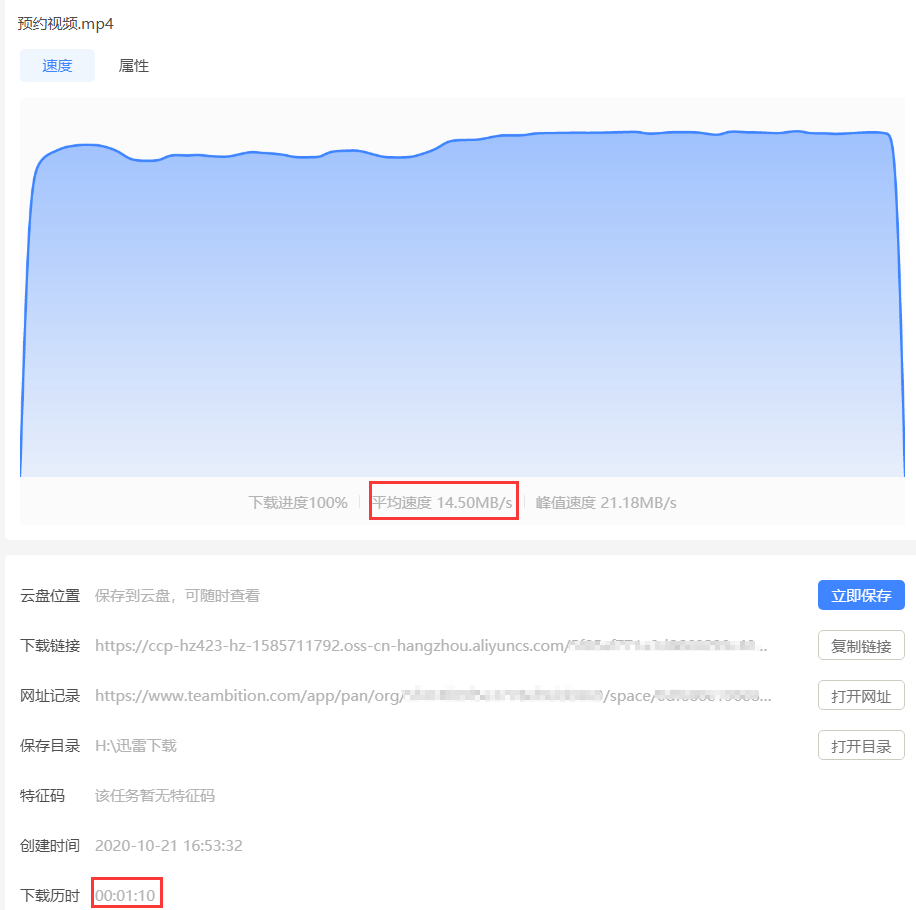Click the 下载进度100% status text
The image size is (916, 910).
(x=298, y=503)
